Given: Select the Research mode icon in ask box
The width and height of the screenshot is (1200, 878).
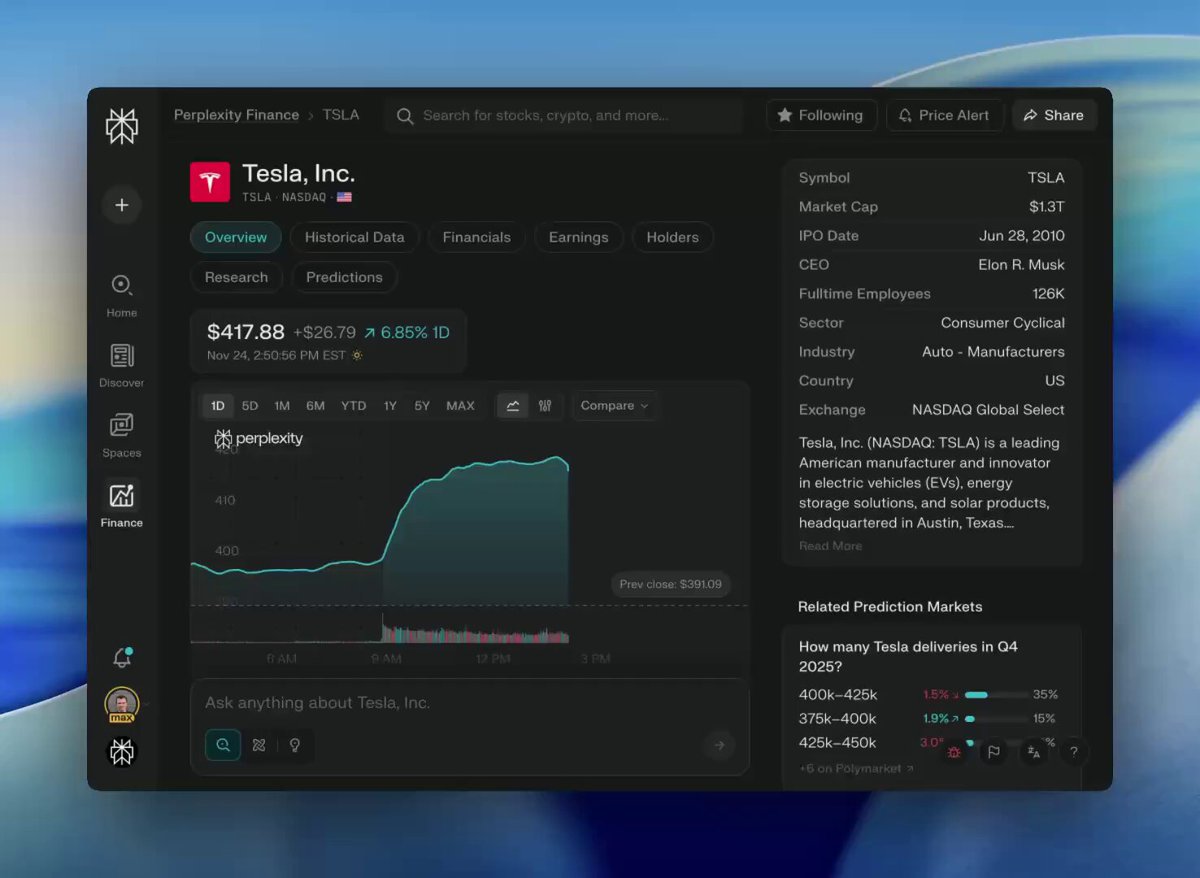Looking at the screenshot, I should 259,745.
